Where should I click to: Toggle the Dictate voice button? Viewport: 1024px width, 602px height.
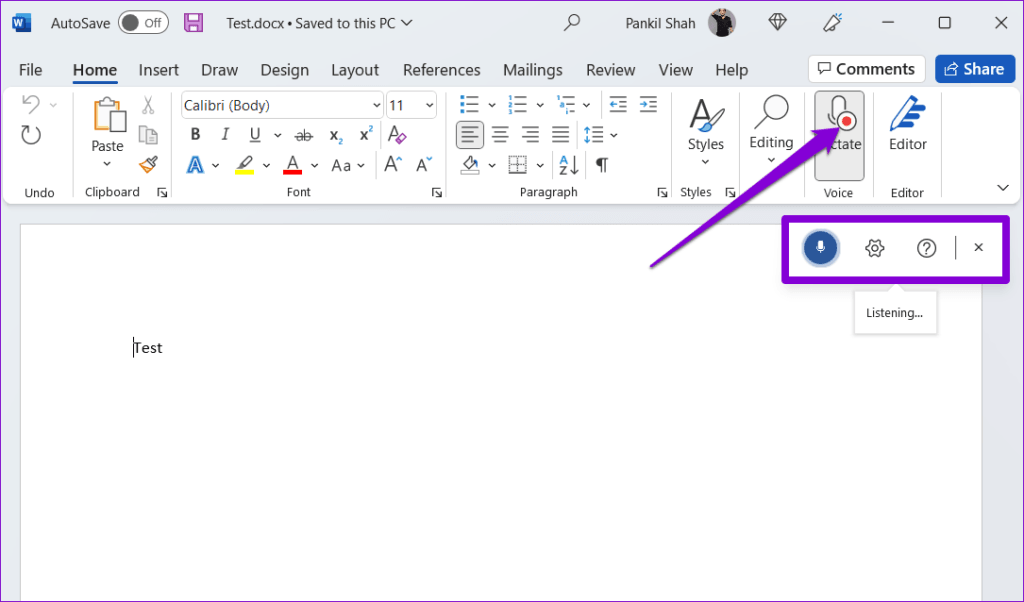pyautogui.click(x=839, y=135)
